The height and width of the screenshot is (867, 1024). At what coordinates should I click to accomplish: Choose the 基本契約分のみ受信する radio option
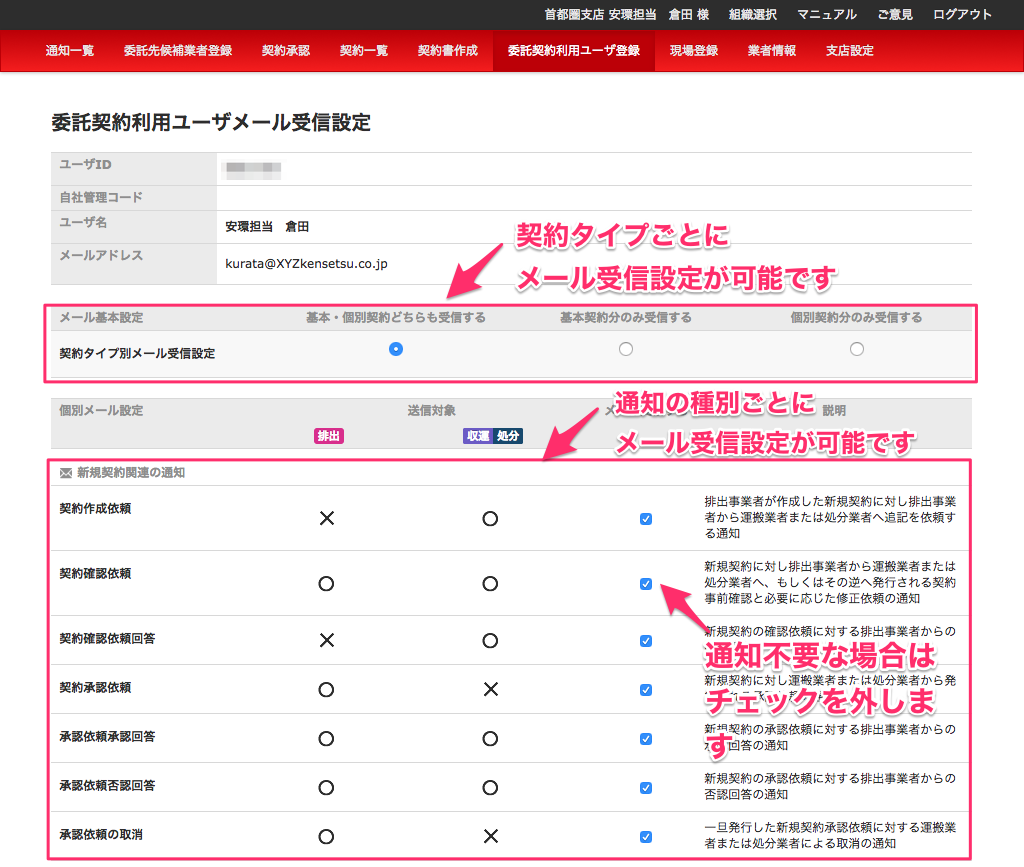pos(626,349)
